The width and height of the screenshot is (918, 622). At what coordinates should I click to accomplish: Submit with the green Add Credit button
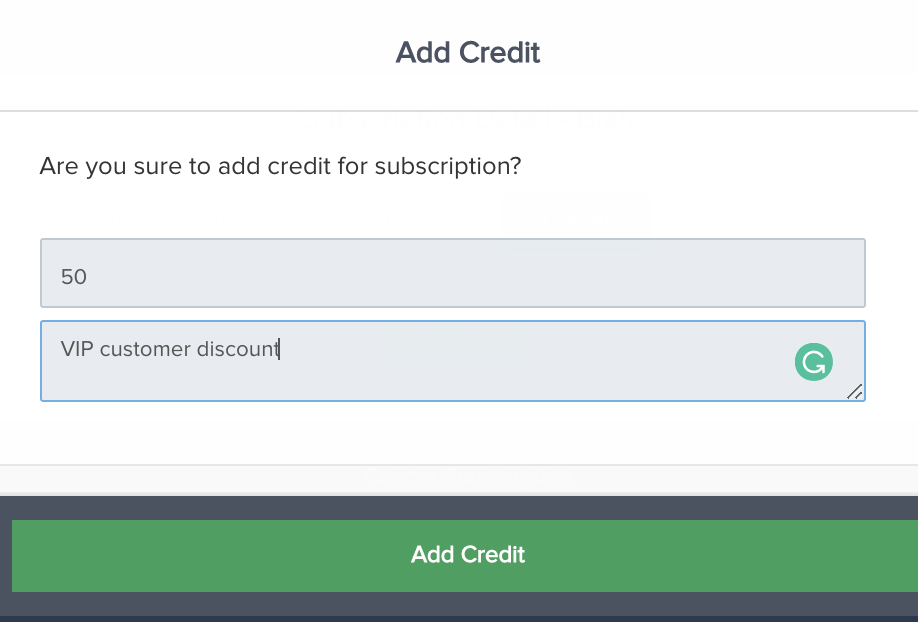tap(465, 555)
